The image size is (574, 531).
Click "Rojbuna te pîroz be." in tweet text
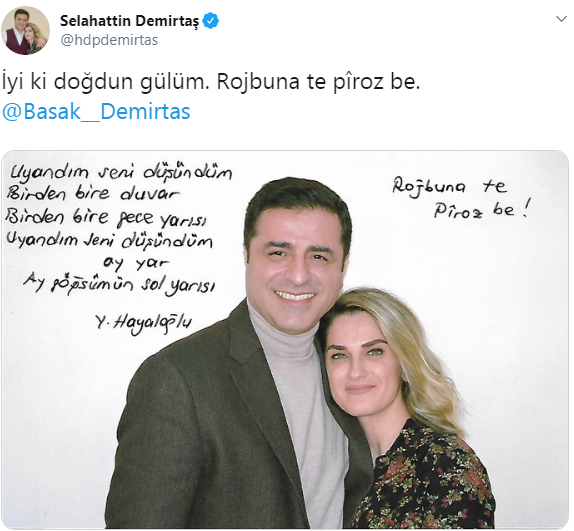318,82
